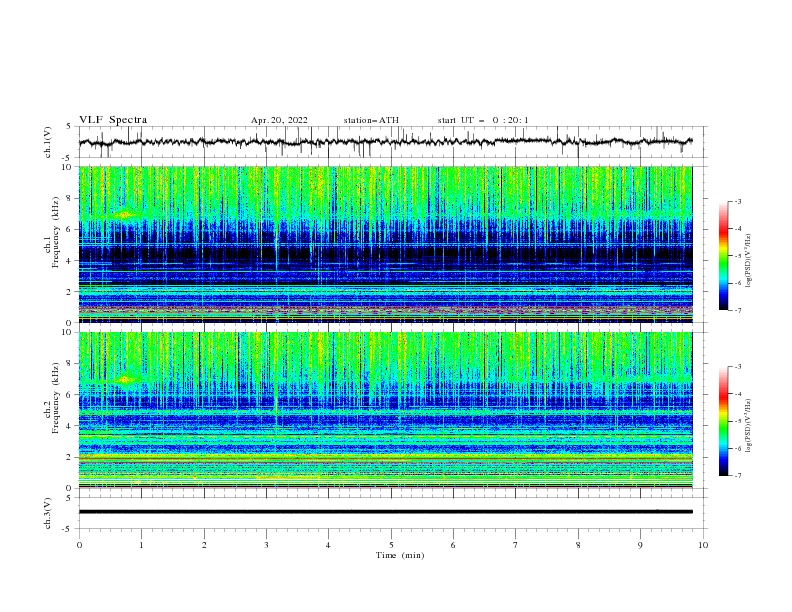This screenshot has height=612, width=792.
Task: Click the bright 7 kHz burst in ch.2 spectrogram
Action: pyautogui.click(x=124, y=380)
